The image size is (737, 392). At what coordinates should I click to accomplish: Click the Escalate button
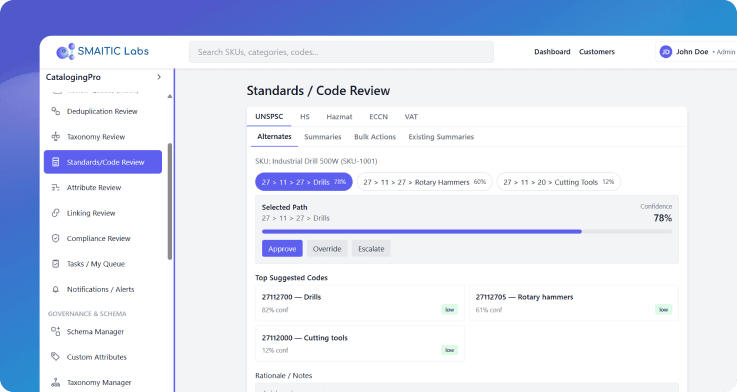click(x=371, y=249)
